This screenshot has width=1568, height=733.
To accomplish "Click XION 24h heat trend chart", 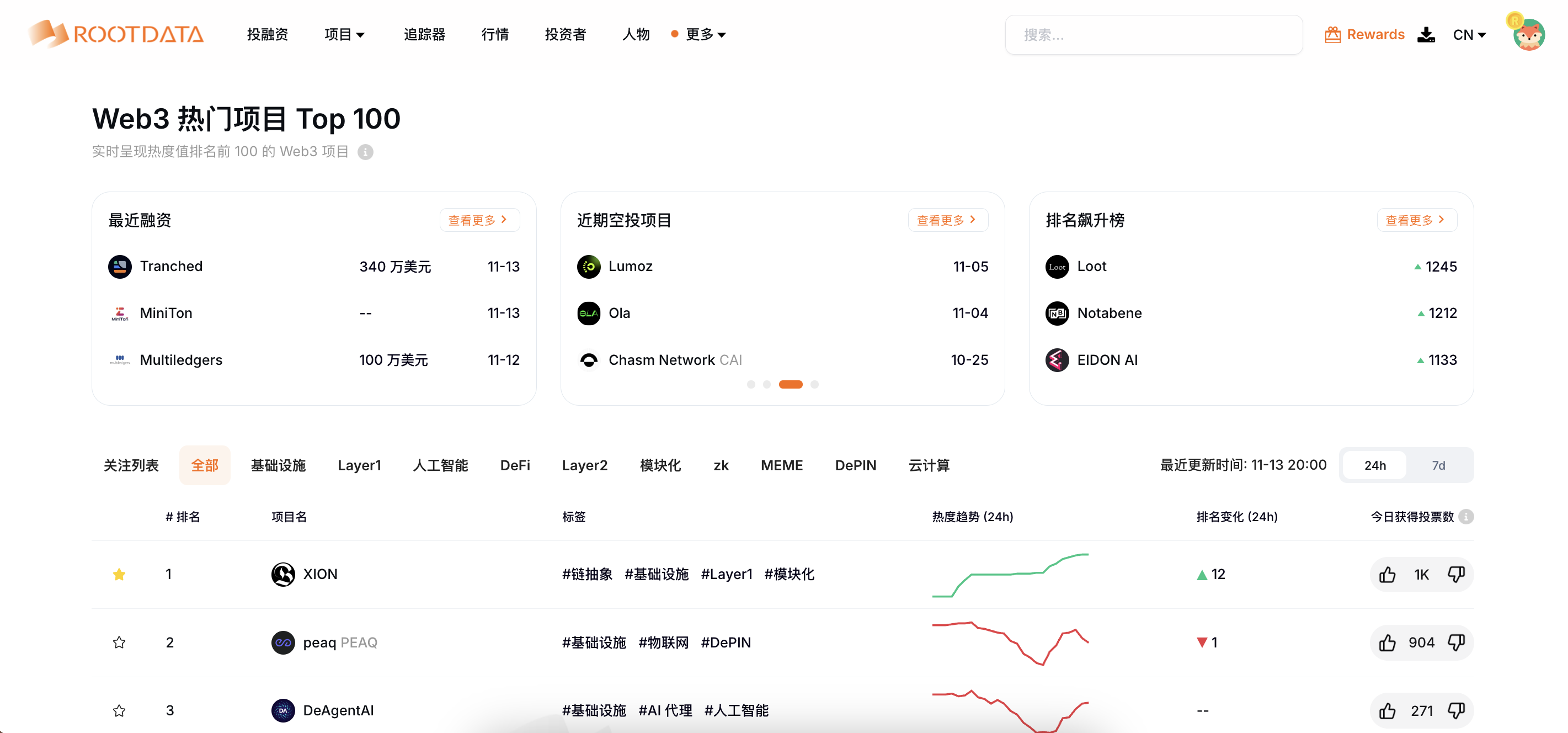I will [x=1010, y=575].
